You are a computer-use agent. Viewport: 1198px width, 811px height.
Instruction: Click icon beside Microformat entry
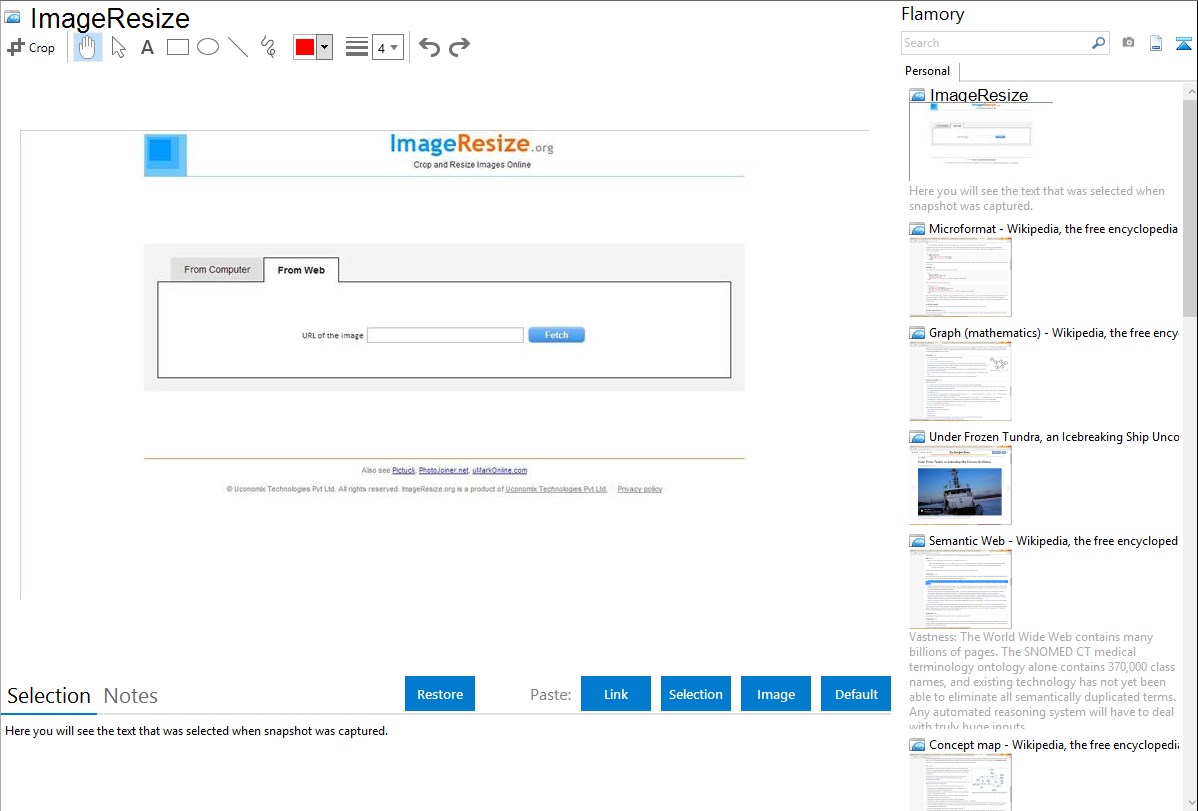pyautogui.click(x=917, y=229)
